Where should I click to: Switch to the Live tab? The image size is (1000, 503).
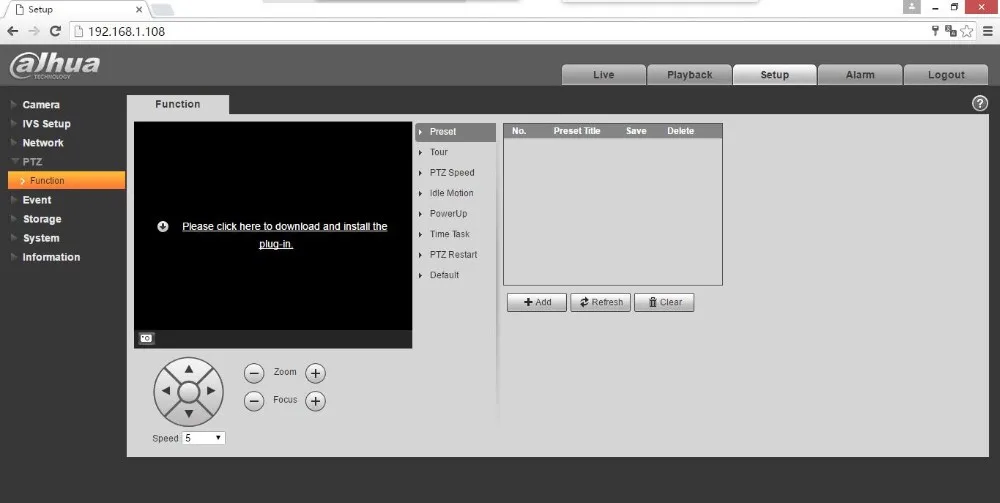[603, 75]
